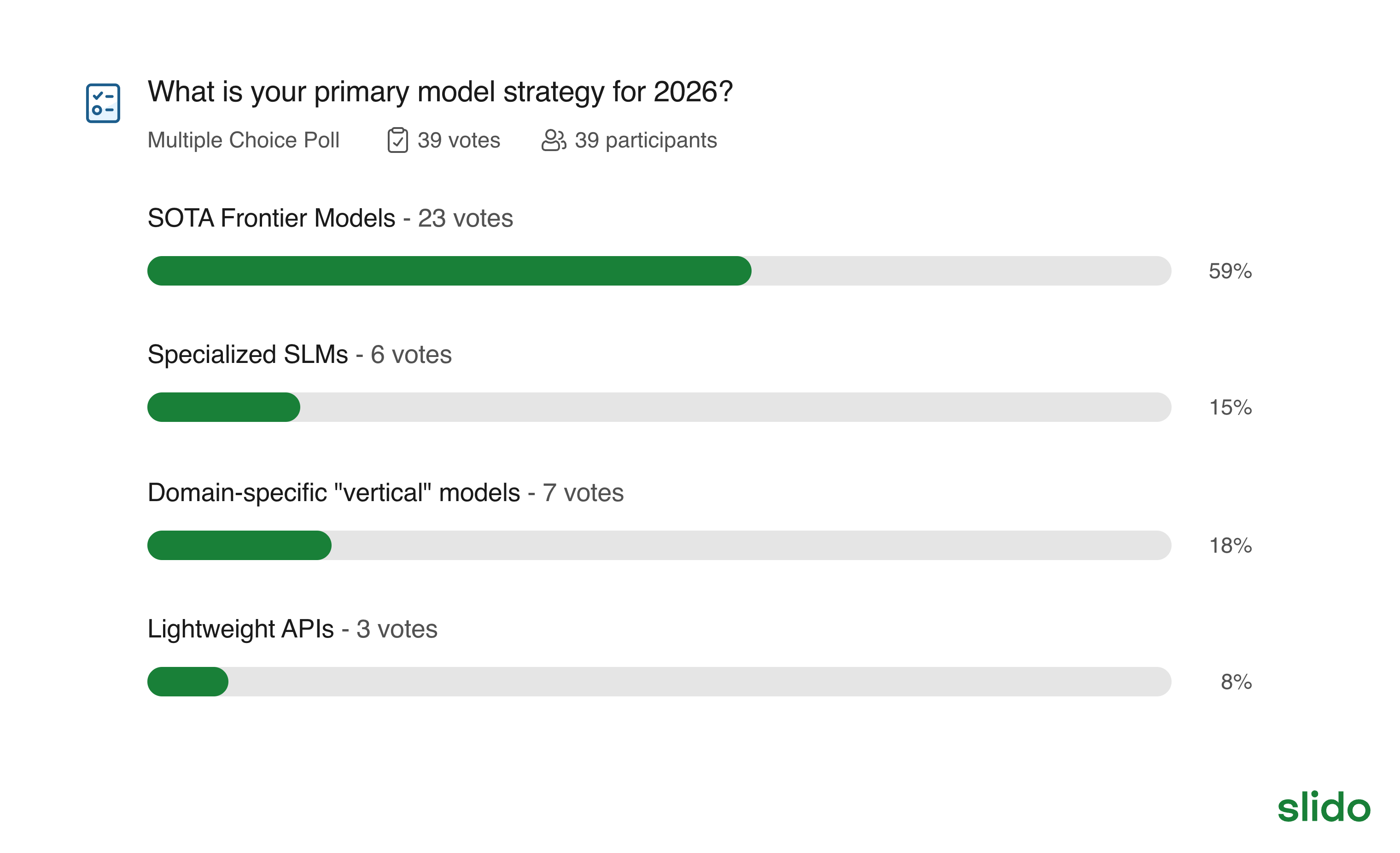The image size is (1400, 853).
Task: Click the poll checklist icon
Action: tap(103, 103)
